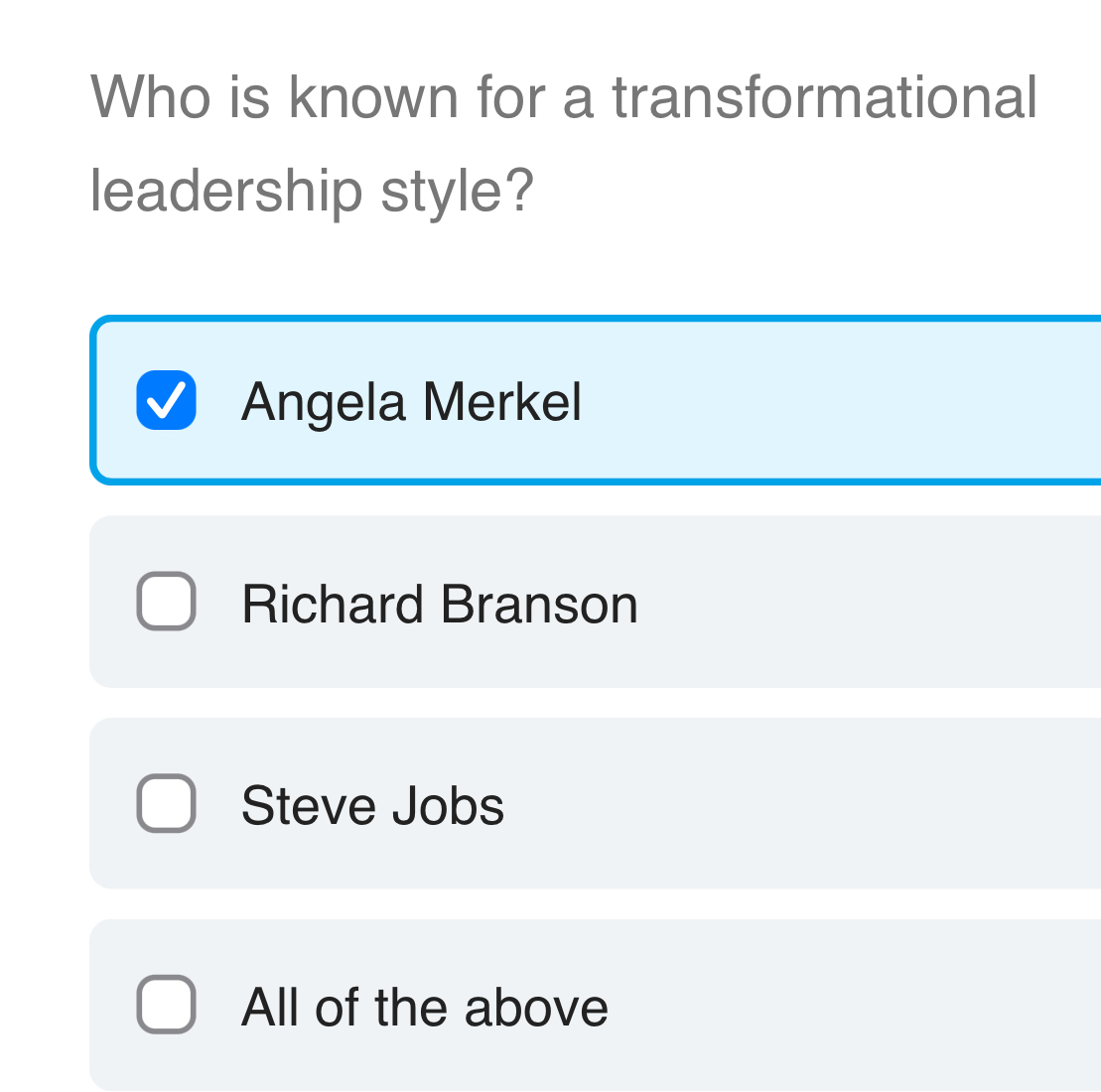
Task: Tick the Steve Jobs checkbox
Action: pyautogui.click(x=166, y=803)
